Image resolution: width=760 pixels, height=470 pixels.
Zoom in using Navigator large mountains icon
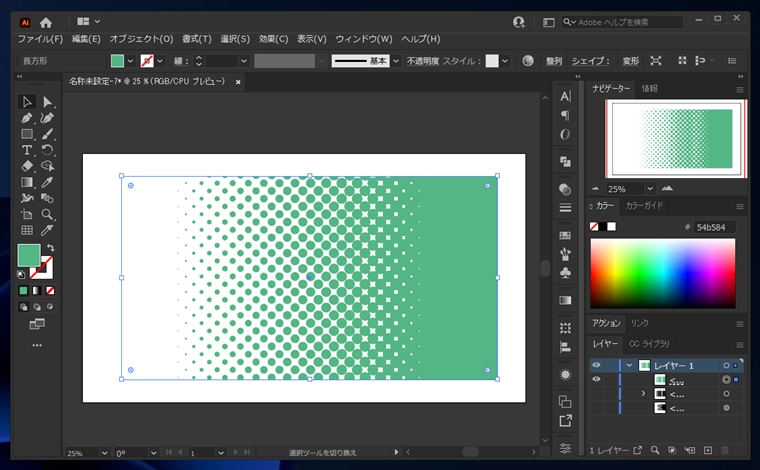click(667, 188)
